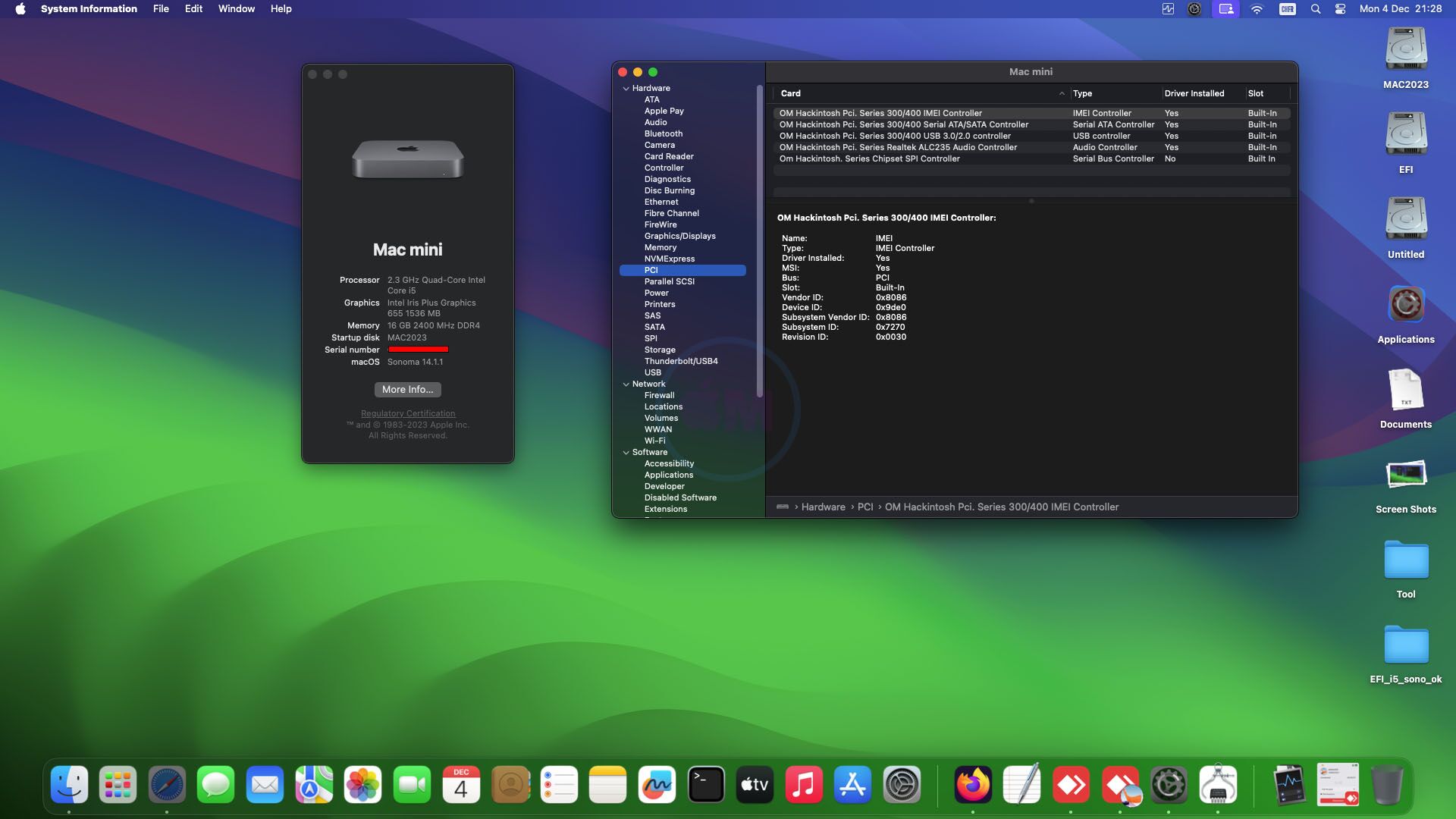
Task: Open the Help menu
Action: tap(281, 9)
